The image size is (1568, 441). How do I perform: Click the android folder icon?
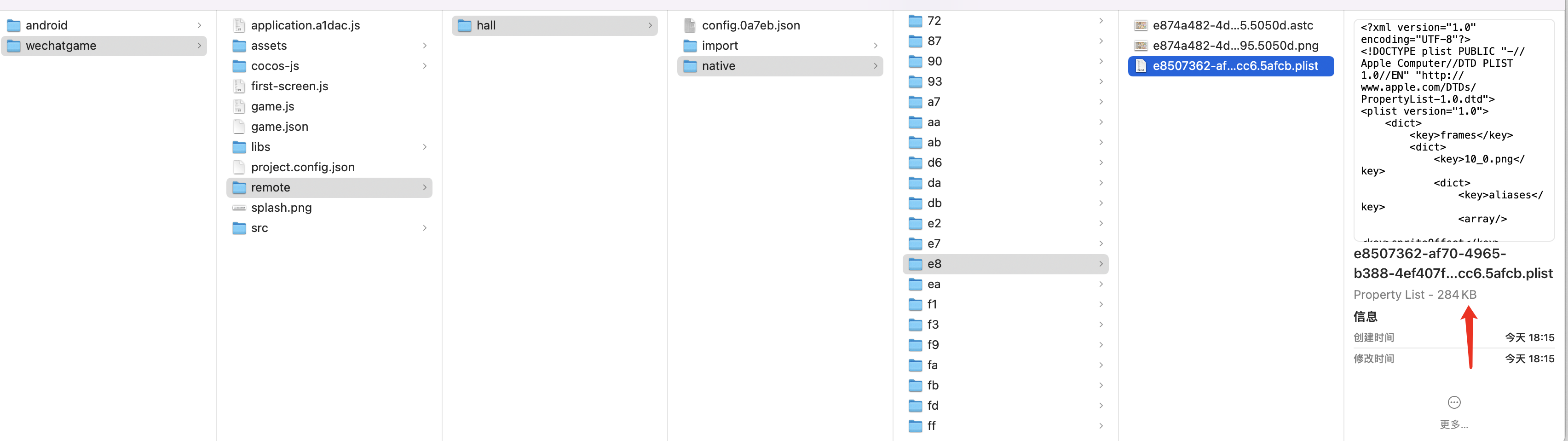[x=13, y=26]
